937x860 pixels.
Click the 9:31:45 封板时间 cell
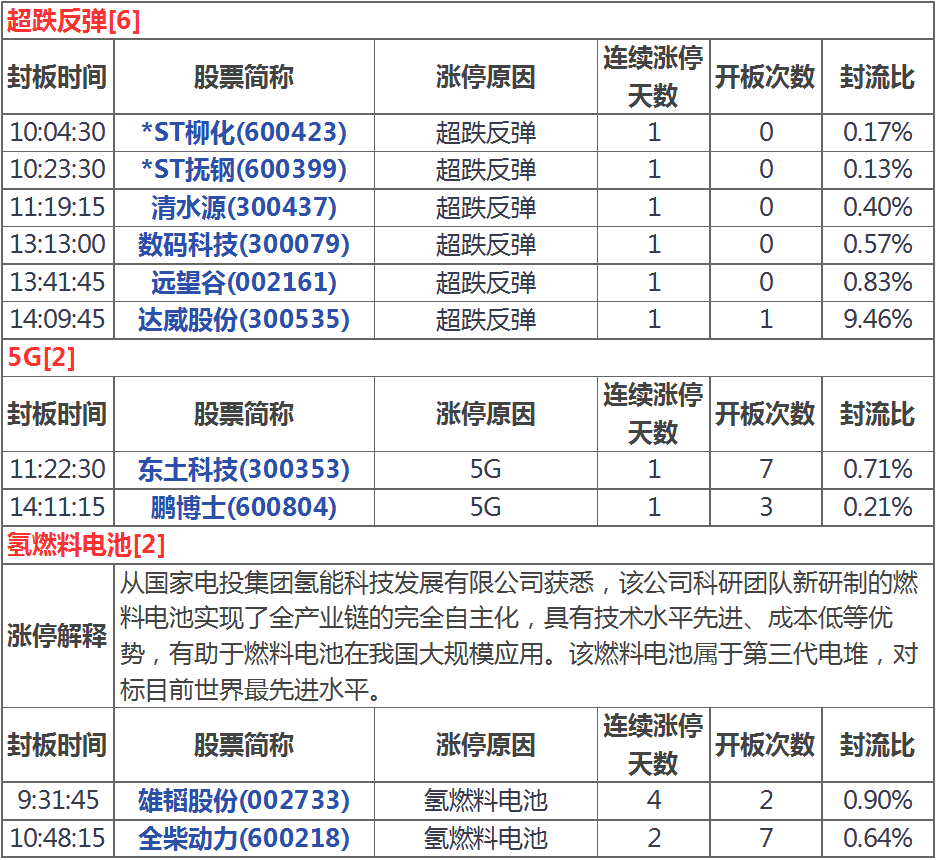pyautogui.click(x=57, y=800)
